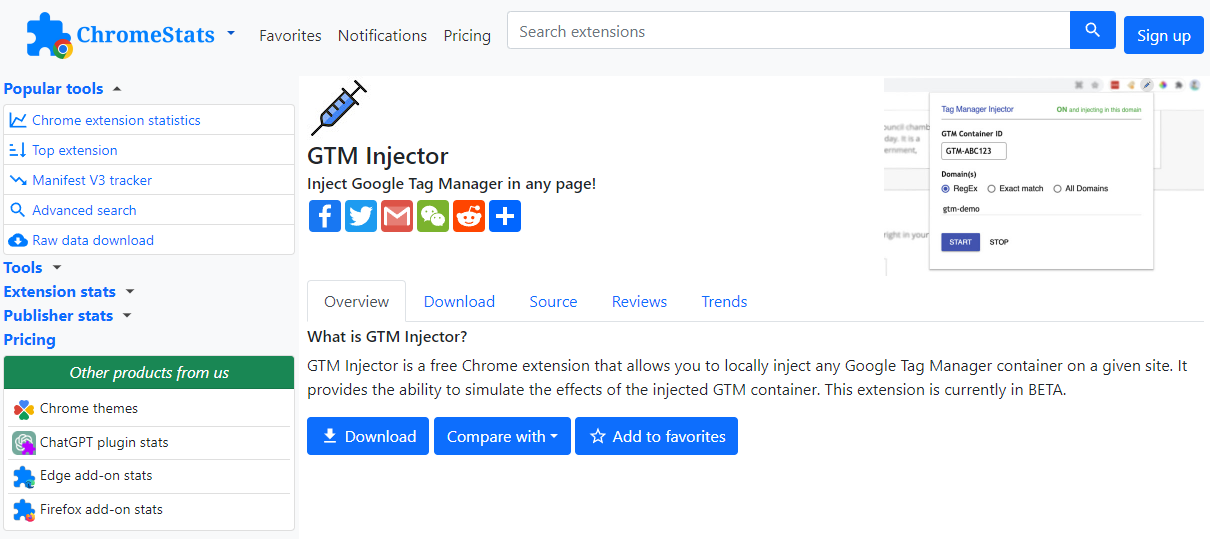Open the Raw data download link
This screenshot has width=1210, height=539.
point(93,240)
